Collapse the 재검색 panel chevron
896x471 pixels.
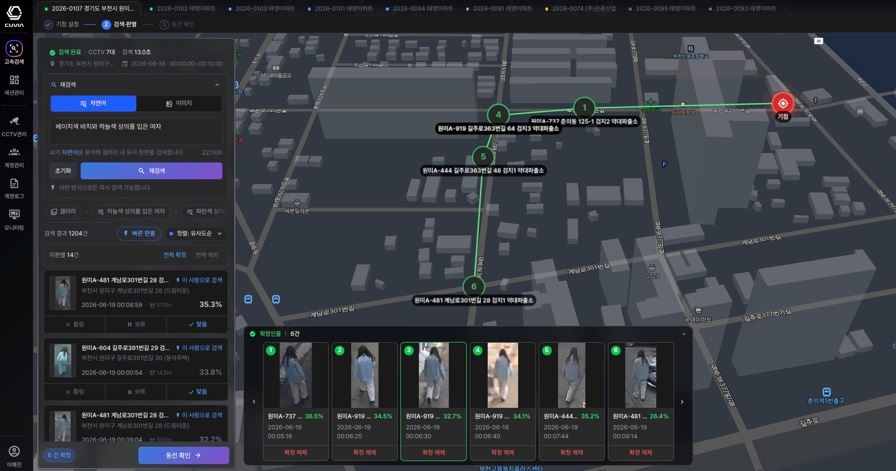tap(217, 85)
